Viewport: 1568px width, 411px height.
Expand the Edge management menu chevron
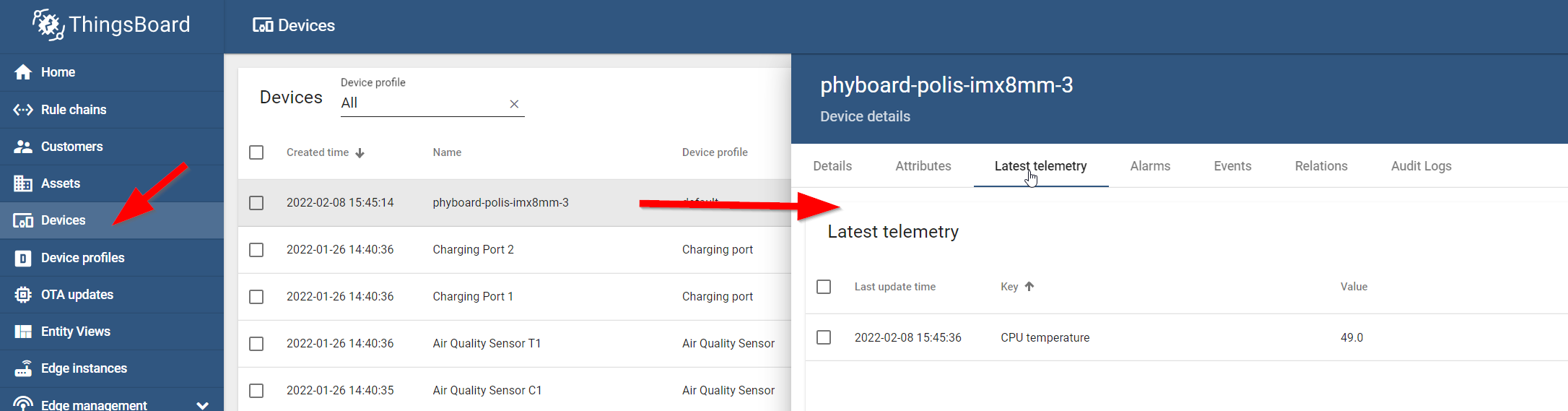[x=203, y=405]
